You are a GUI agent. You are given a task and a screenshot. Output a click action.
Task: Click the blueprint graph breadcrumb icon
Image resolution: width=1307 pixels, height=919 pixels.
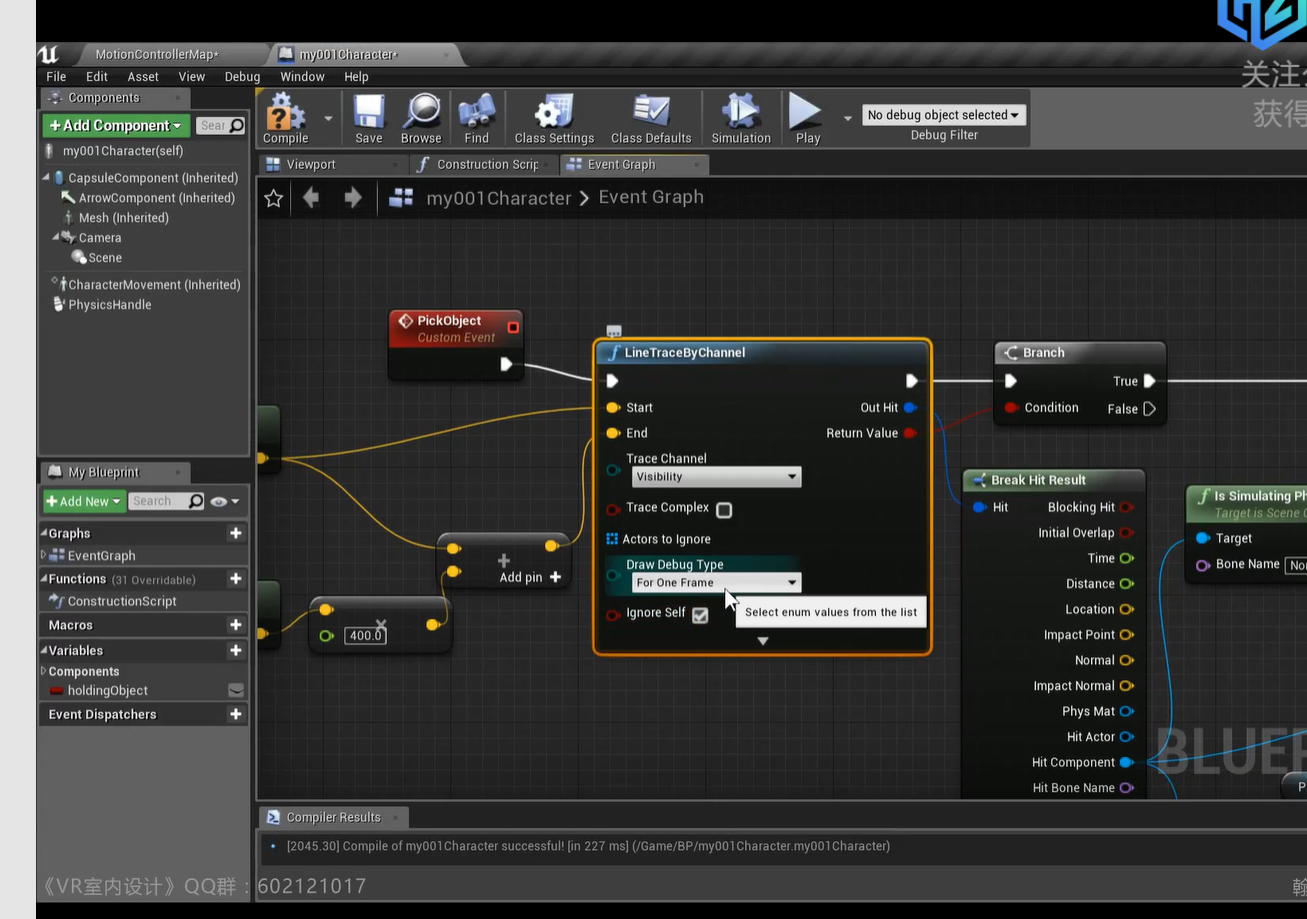tap(401, 198)
